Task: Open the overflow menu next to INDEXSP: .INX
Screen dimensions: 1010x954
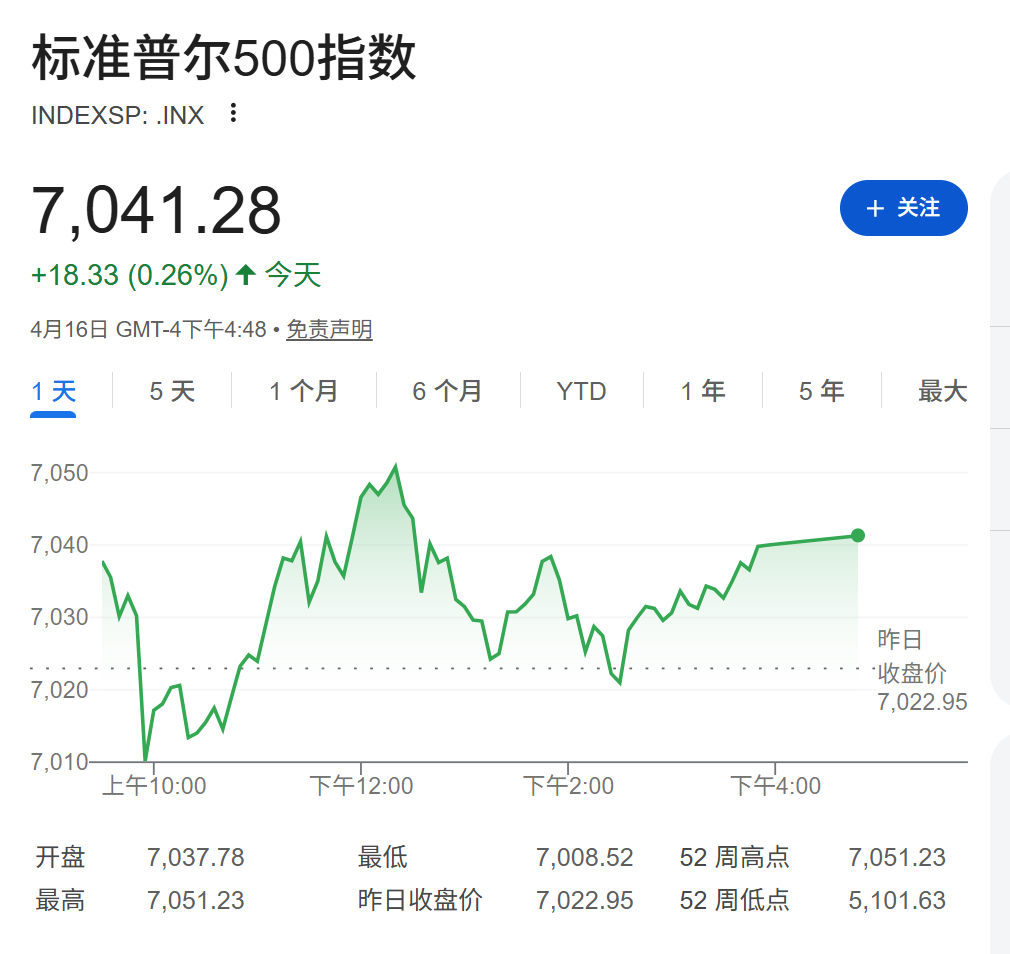Action: pos(233,114)
